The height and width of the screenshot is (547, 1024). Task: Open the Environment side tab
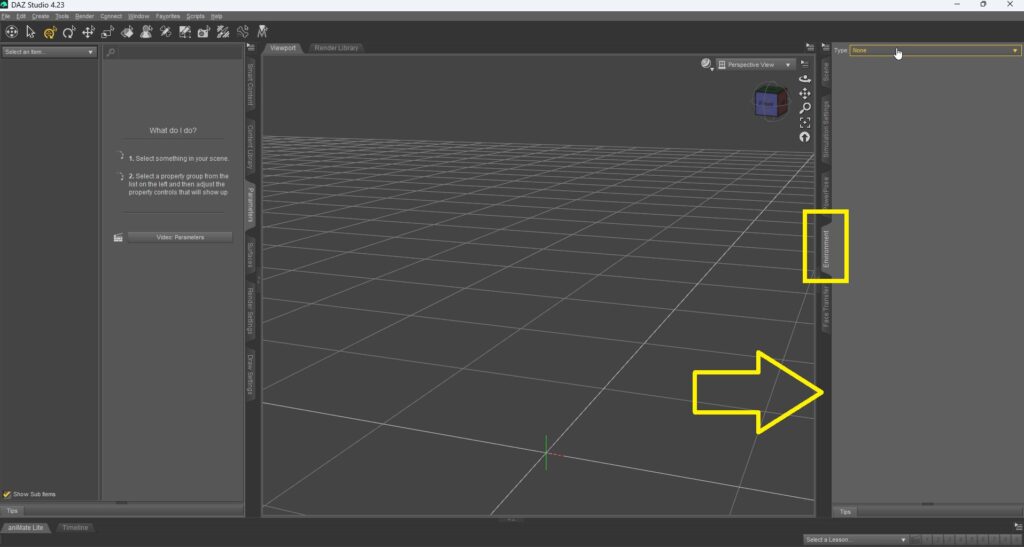(825, 249)
